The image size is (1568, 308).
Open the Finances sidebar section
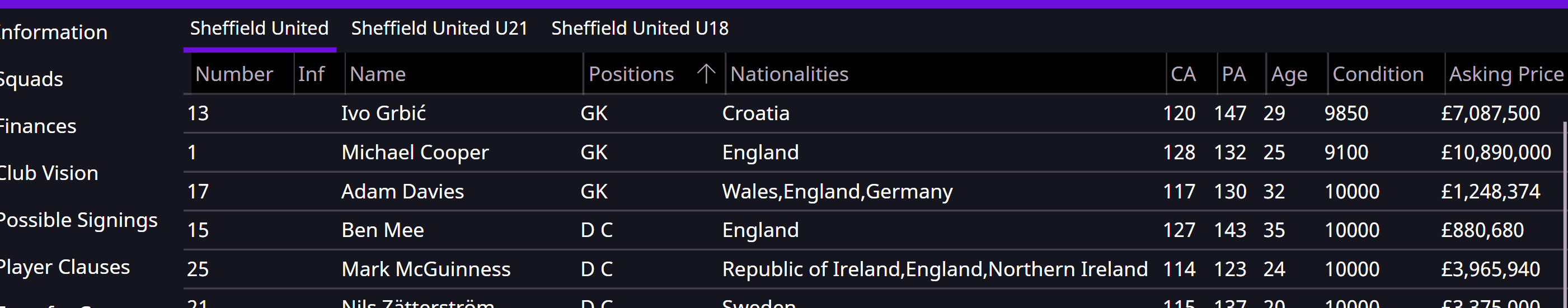coord(37,126)
